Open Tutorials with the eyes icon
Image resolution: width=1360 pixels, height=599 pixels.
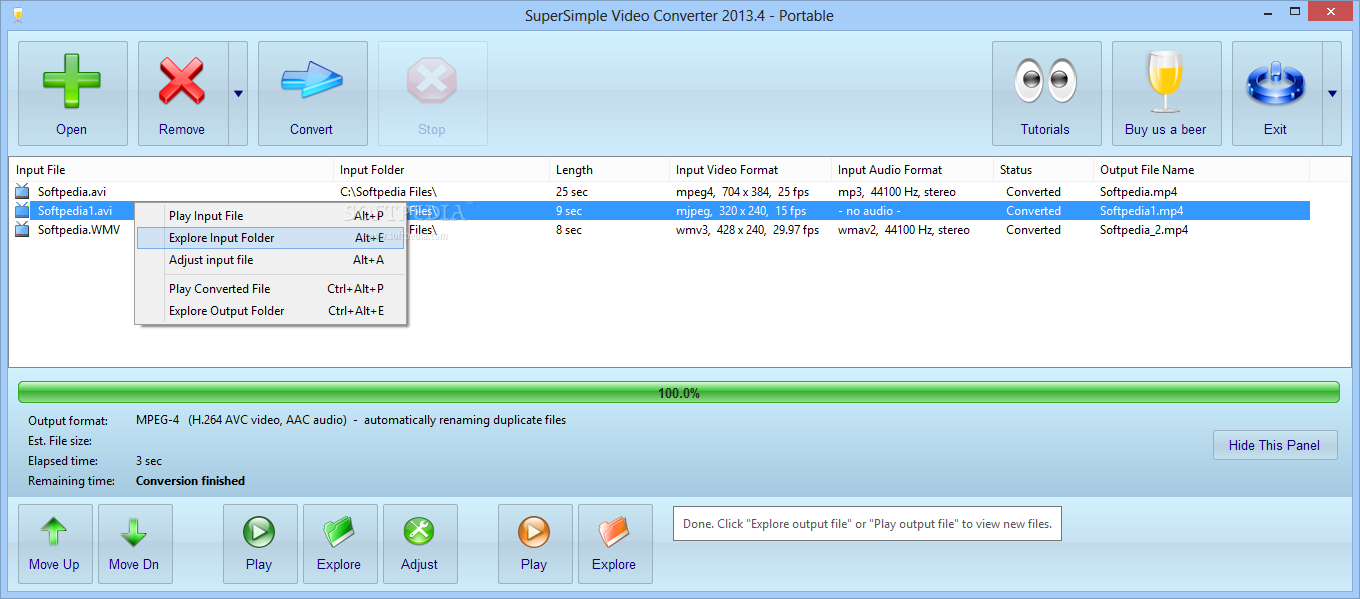(x=1046, y=93)
